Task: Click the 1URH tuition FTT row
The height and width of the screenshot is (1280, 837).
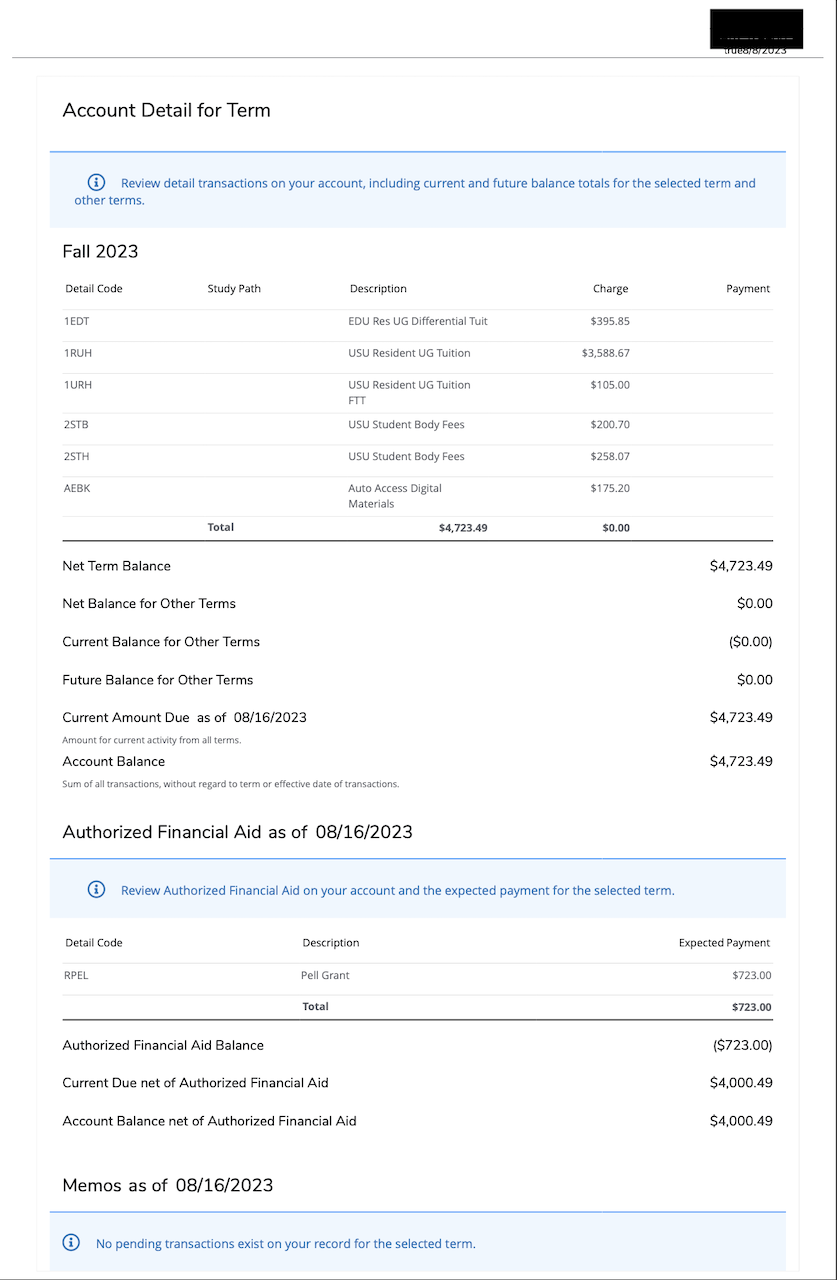Action: [x=77, y=385]
